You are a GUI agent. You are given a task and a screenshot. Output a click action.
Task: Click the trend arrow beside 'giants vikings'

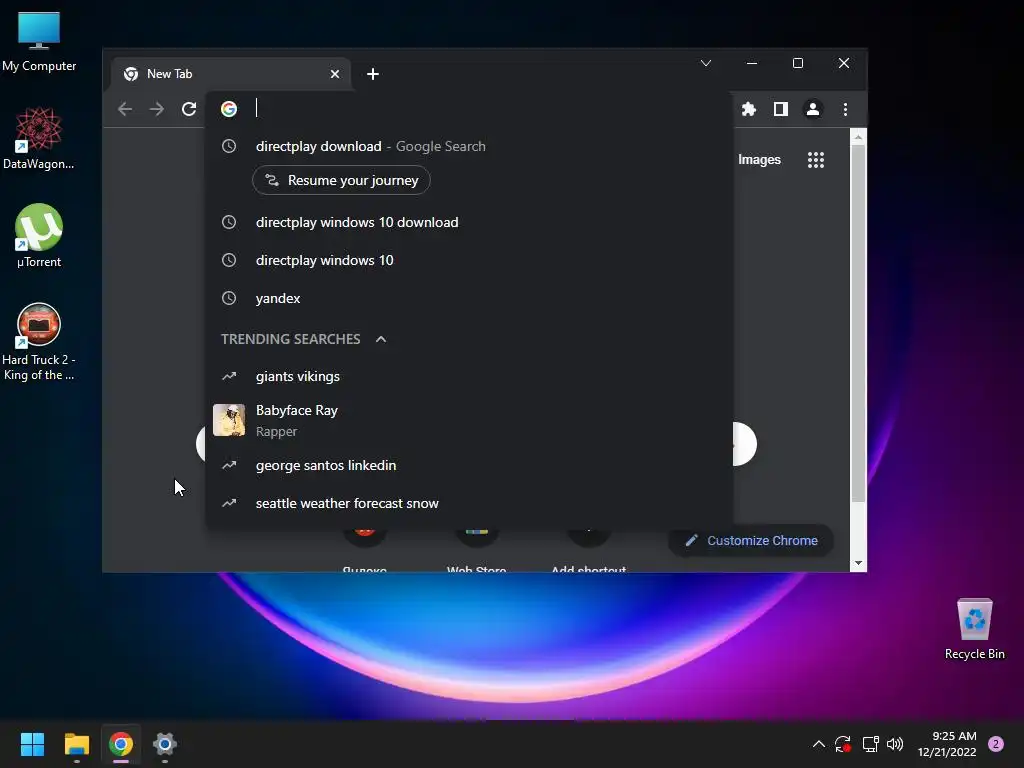(229, 376)
